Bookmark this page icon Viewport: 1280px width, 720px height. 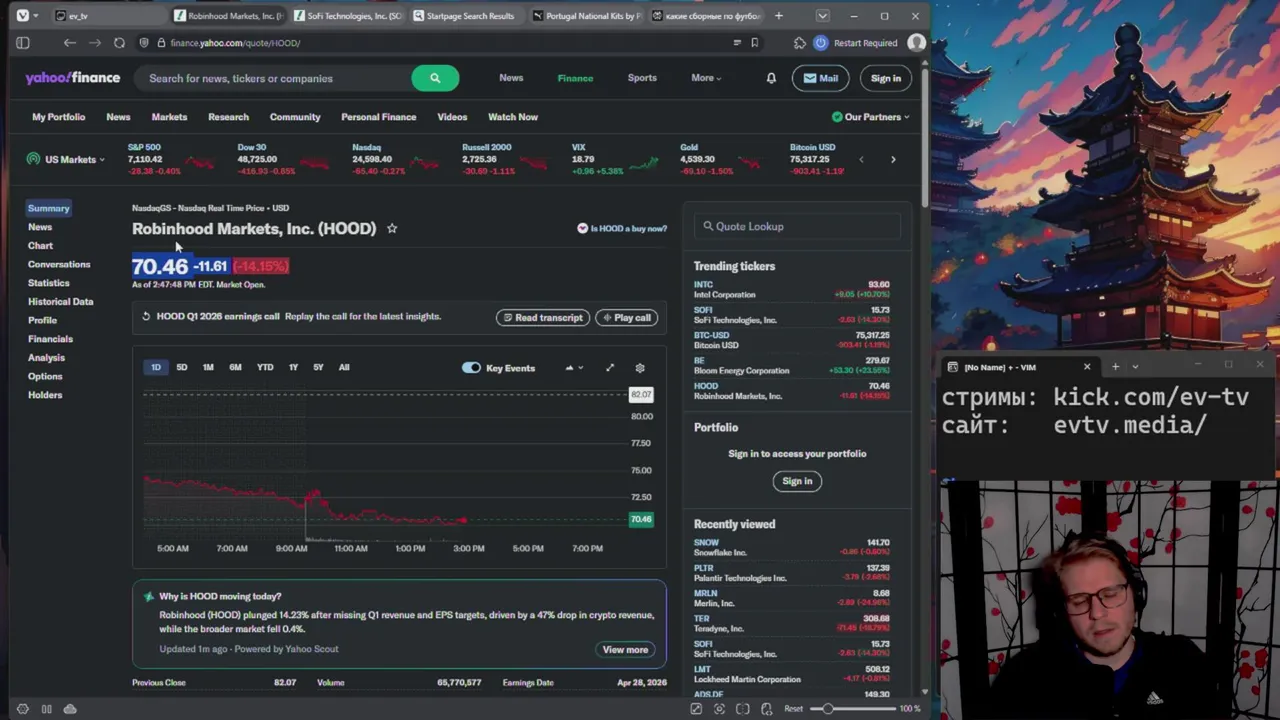(x=754, y=43)
